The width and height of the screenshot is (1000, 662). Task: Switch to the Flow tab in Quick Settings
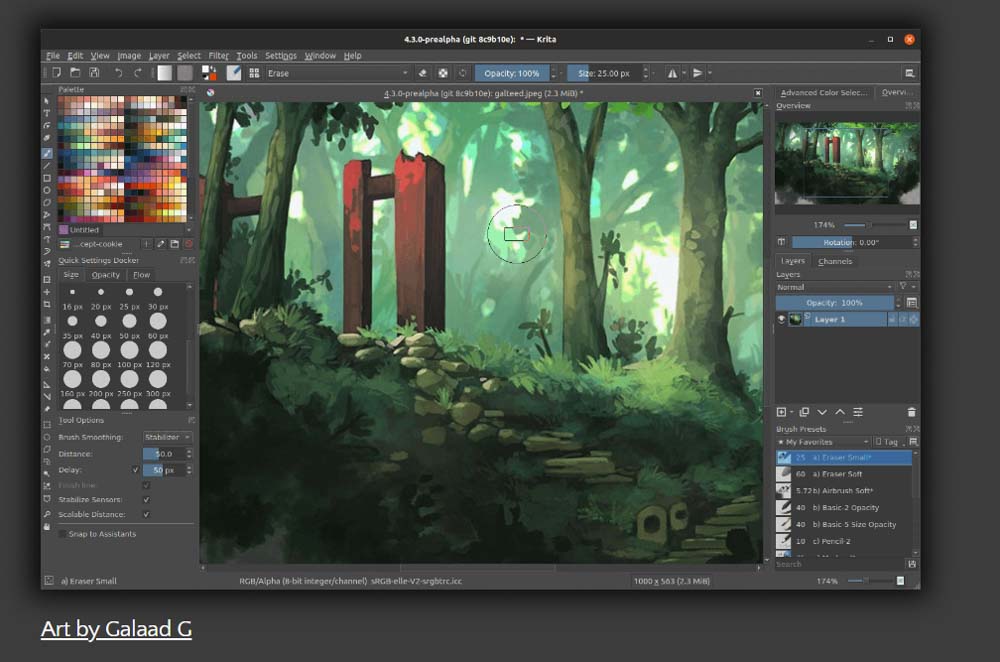click(x=142, y=275)
